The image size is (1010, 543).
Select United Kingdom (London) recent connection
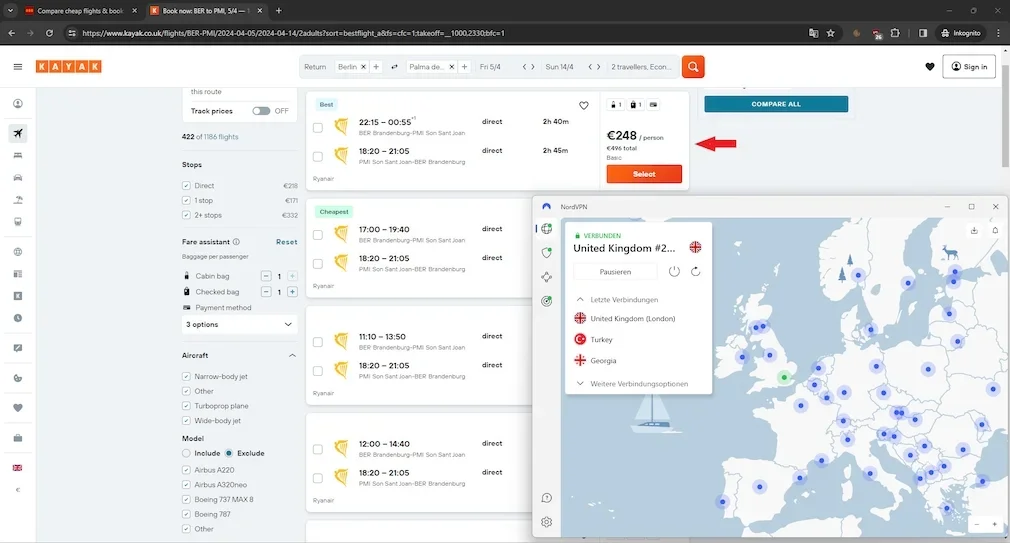pos(632,318)
